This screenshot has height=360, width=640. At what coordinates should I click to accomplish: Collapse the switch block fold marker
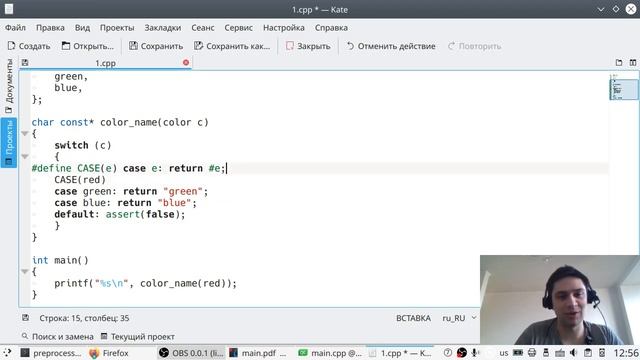pos(24,156)
